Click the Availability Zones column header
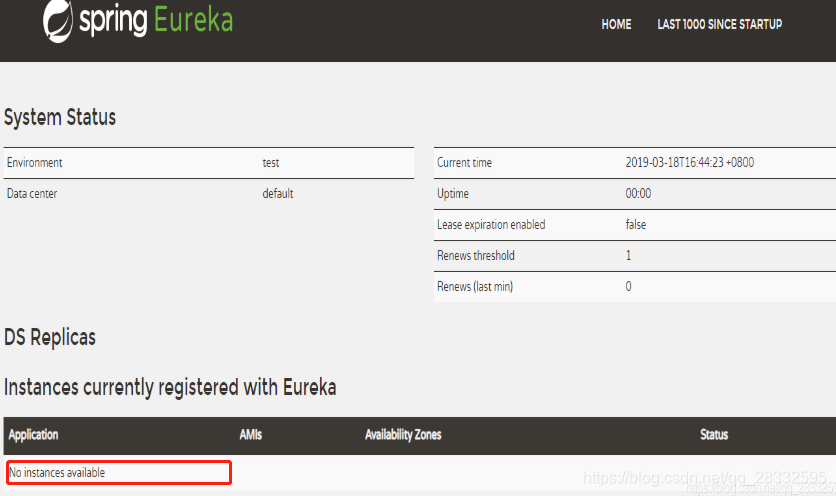Screen dimensions: 836x496 (403, 435)
